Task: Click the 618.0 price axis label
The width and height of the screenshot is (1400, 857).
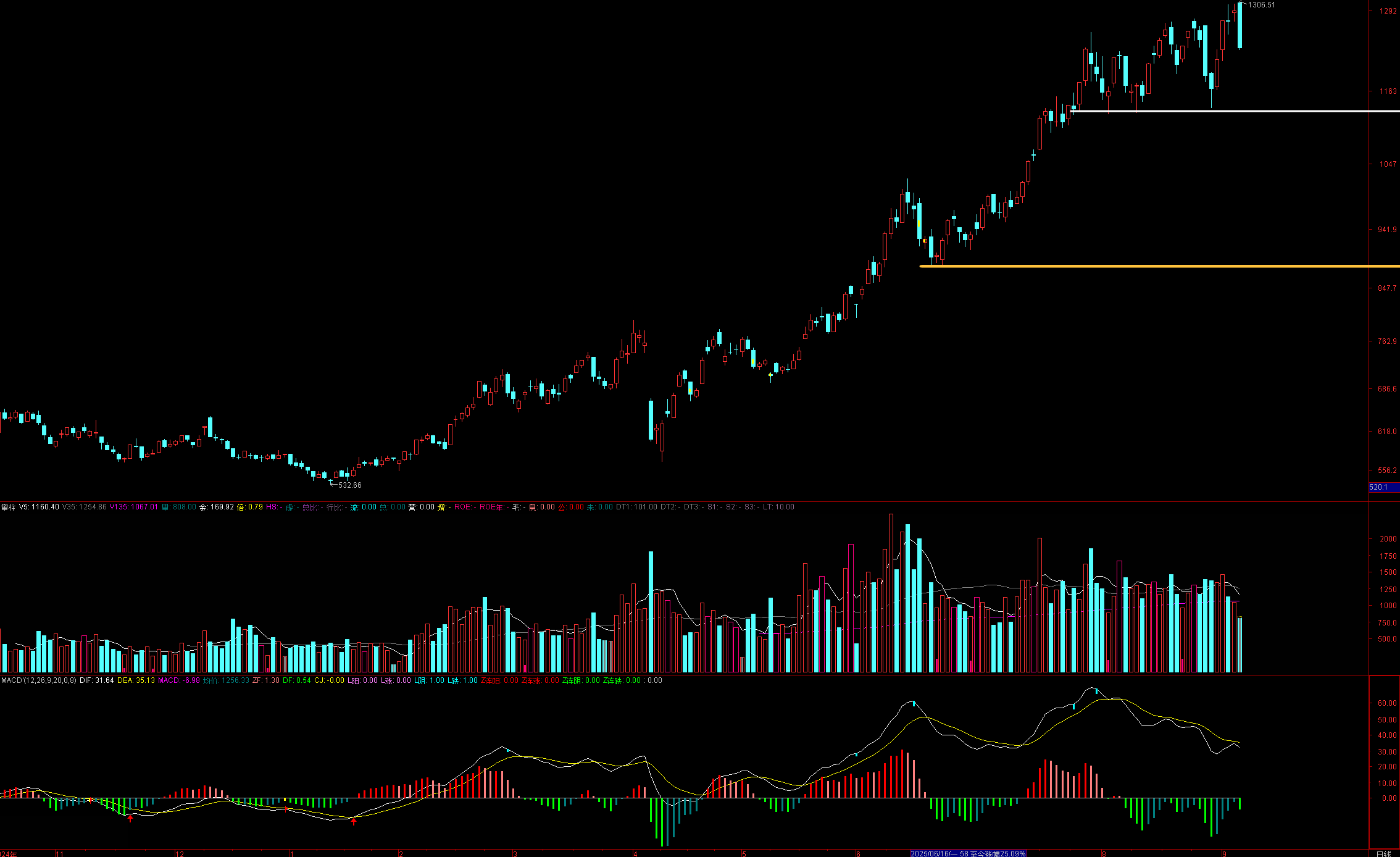Action: 1387,432
